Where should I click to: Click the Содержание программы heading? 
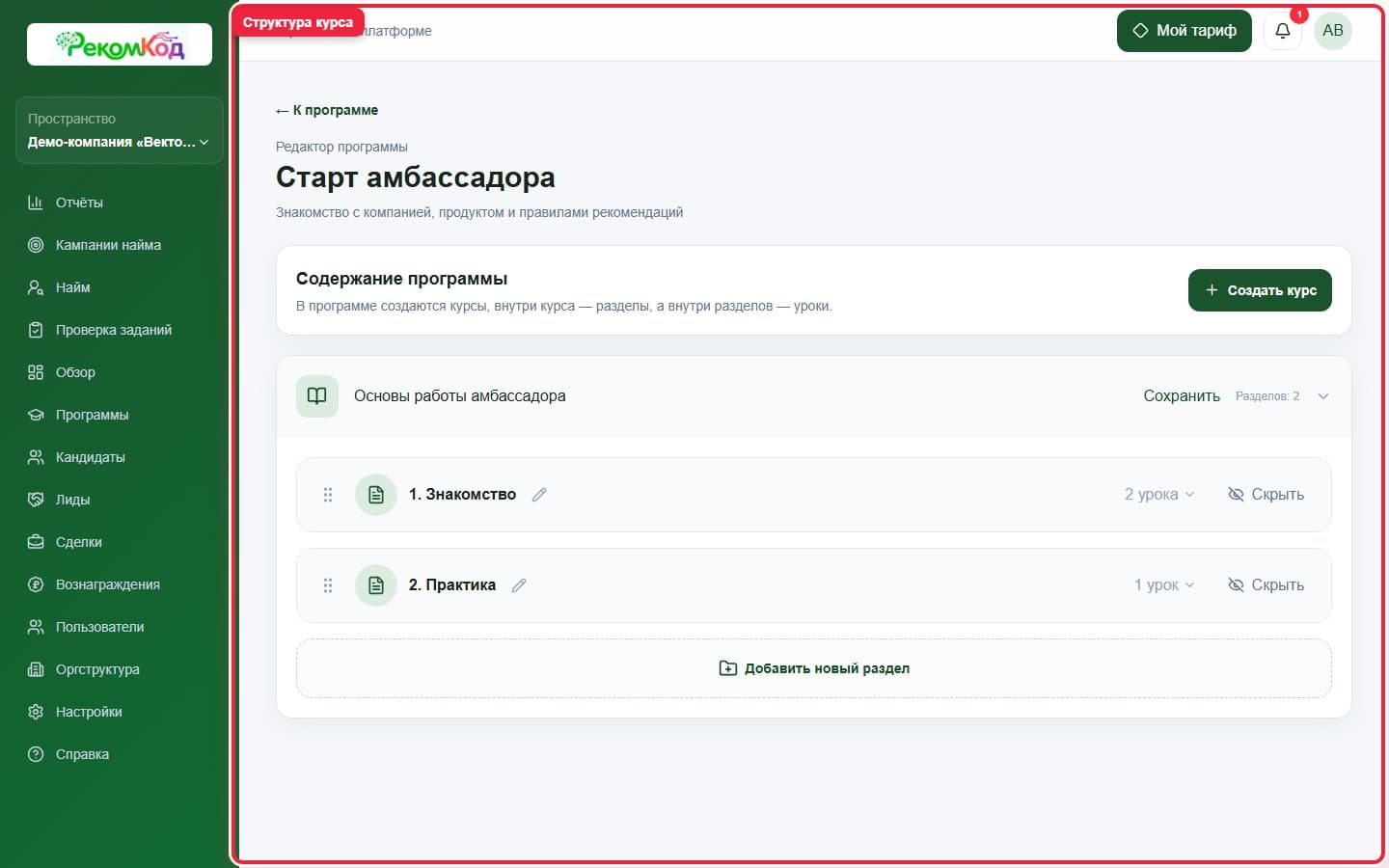pos(401,279)
